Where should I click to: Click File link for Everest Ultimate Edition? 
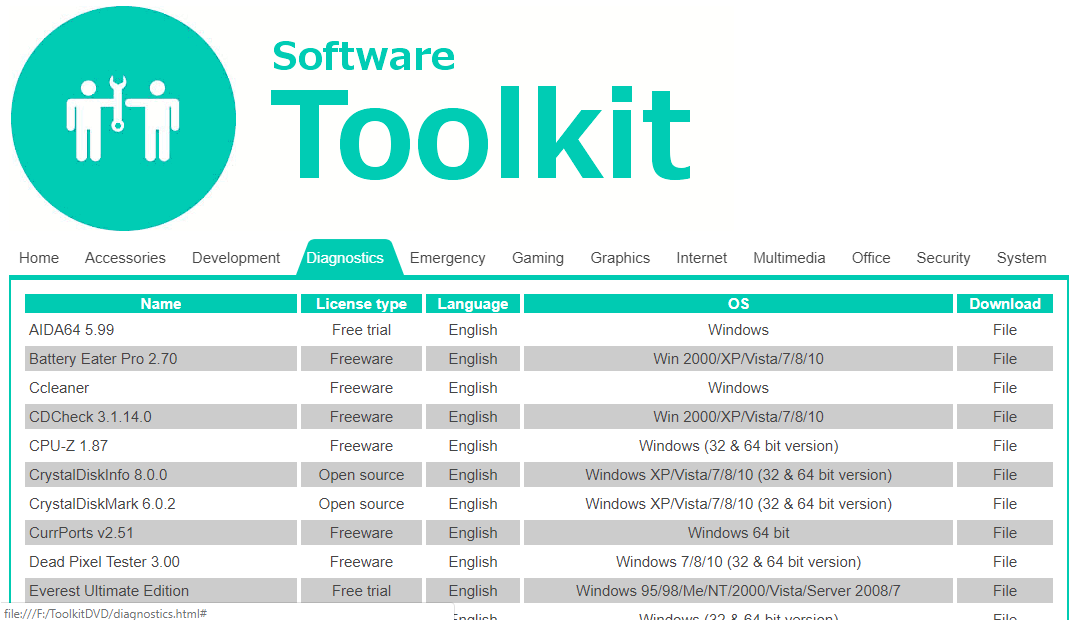click(1005, 591)
